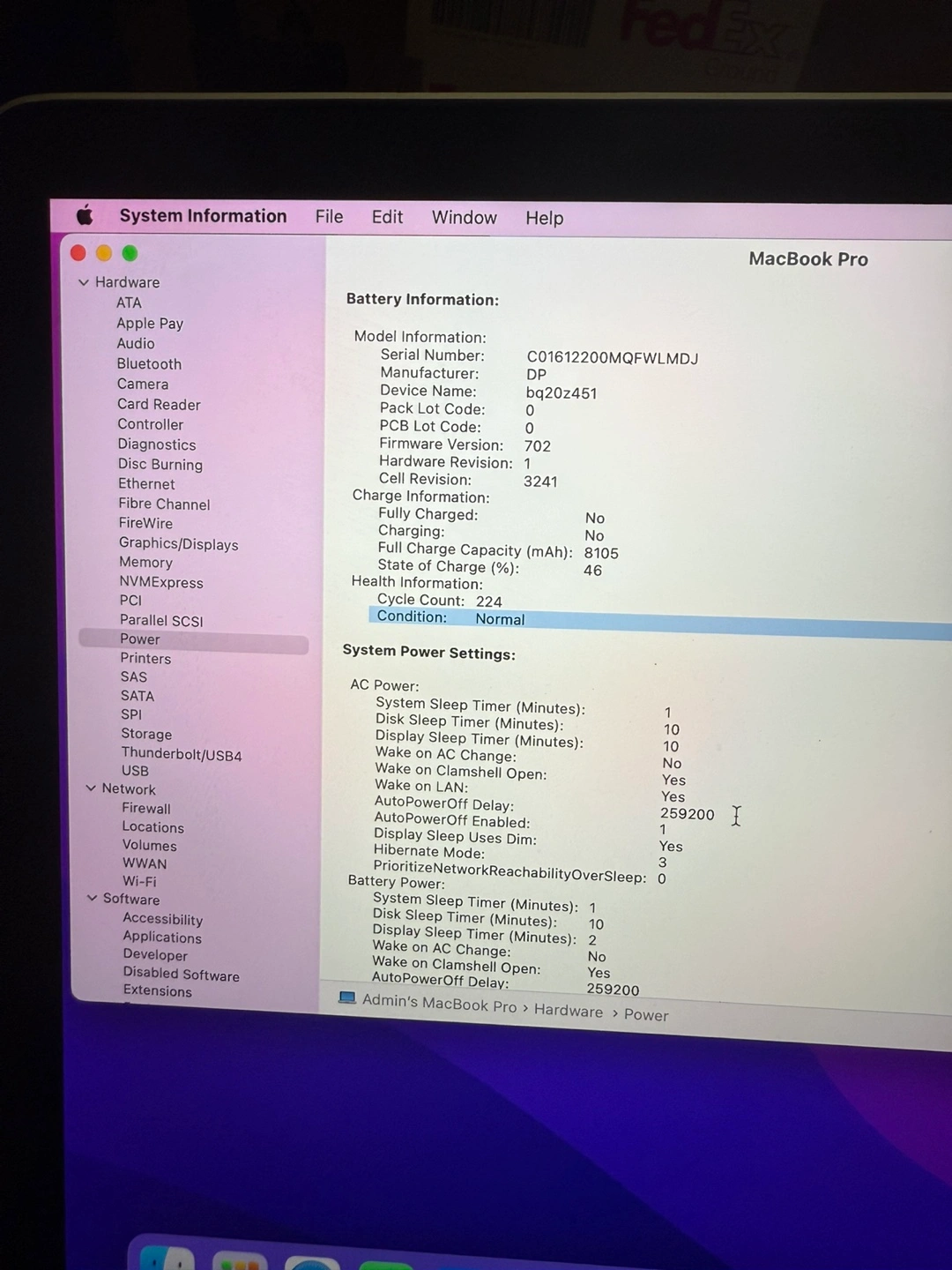Select PCI in the sidebar
Screen dimensions: 952x1270
tap(130, 600)
